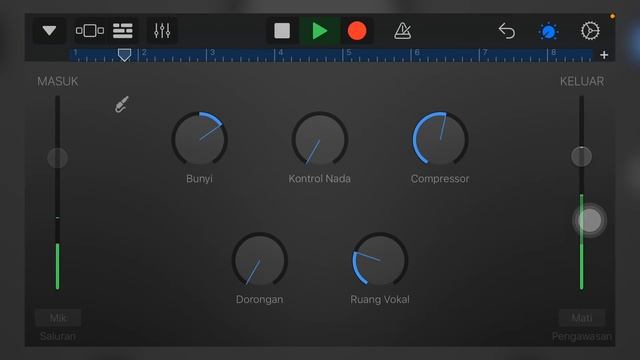
Task: Adjust the Ruang Vokal knob
Action: [x=380, y=260]
